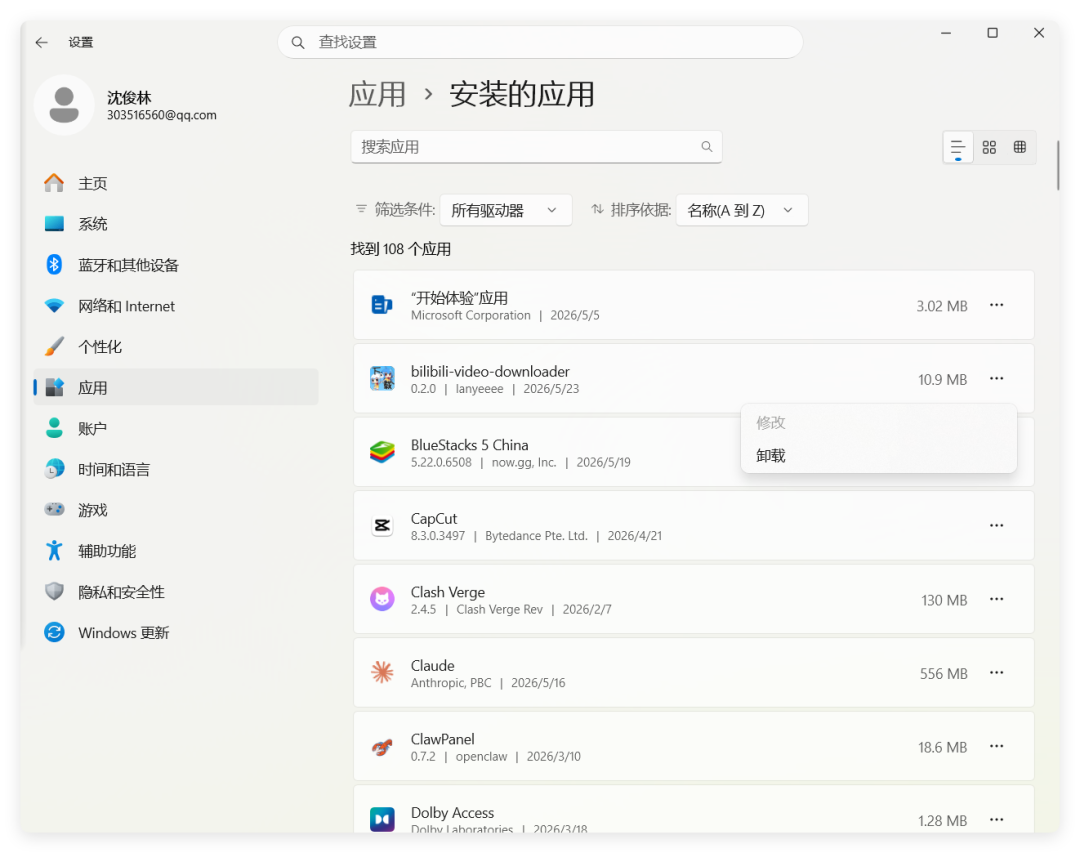1080x853 pixels.
Task: Open 主页 home icon in sidebar
Action: (54, 183)
